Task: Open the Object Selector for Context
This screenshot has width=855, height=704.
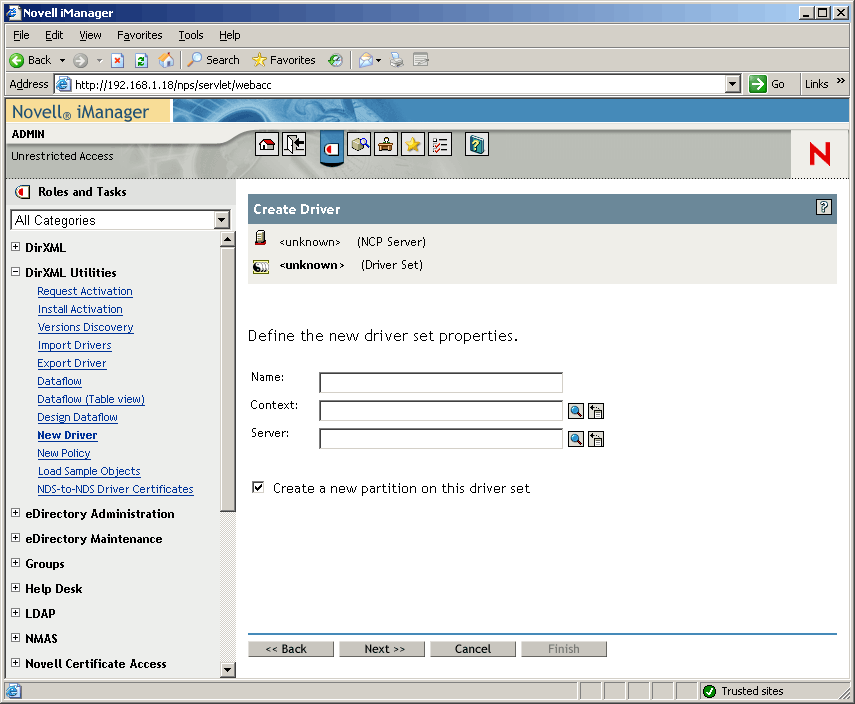Action: pyautogui.click(x=576, y=410)
